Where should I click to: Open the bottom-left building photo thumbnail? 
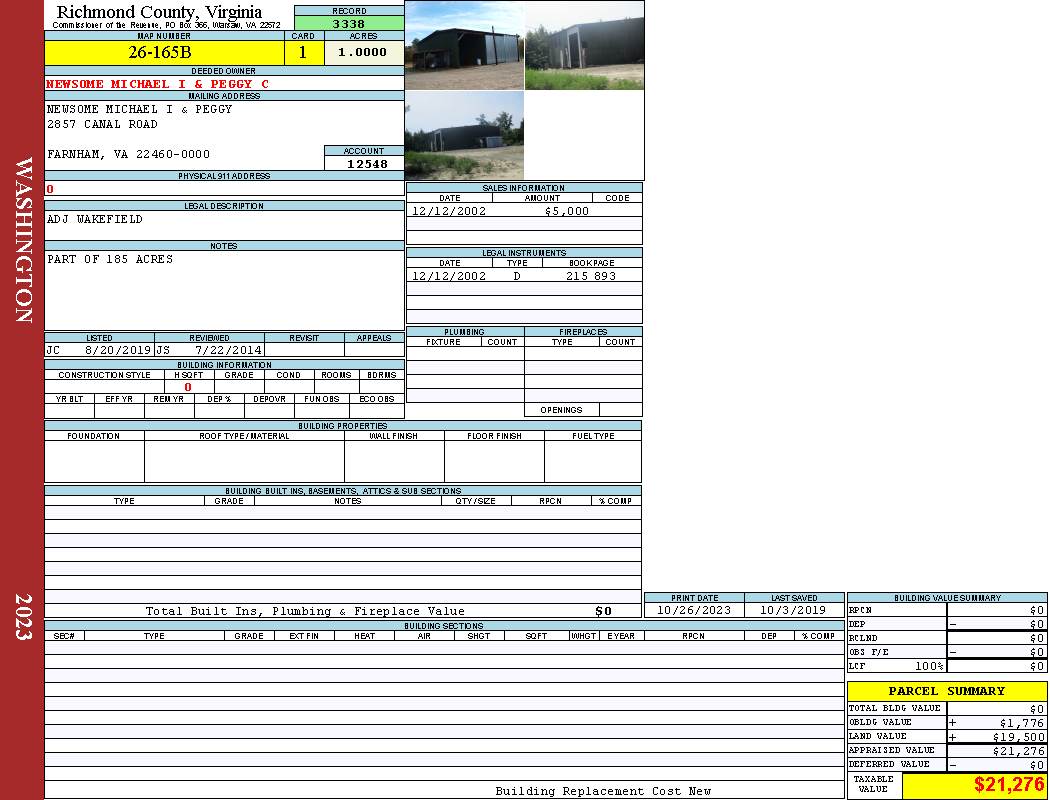pyautogui.click(x=464, y=136)
